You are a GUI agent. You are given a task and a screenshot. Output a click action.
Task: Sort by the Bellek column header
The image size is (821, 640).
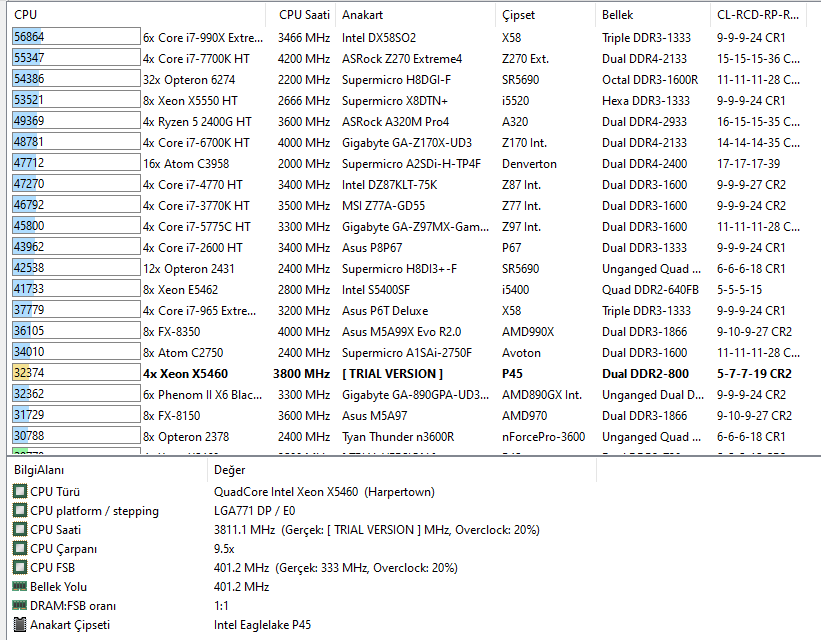coord(653,15)
